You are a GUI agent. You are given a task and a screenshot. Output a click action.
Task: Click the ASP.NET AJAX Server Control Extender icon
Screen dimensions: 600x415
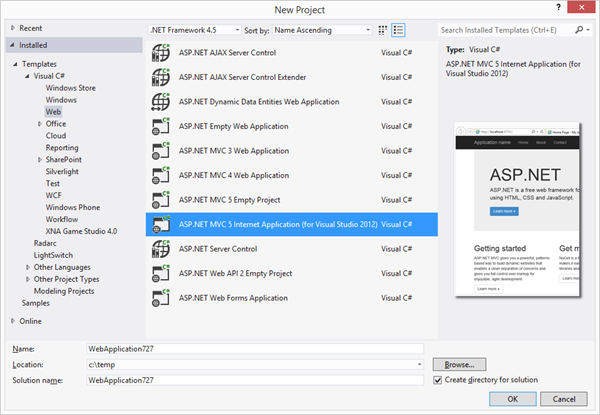161,77
